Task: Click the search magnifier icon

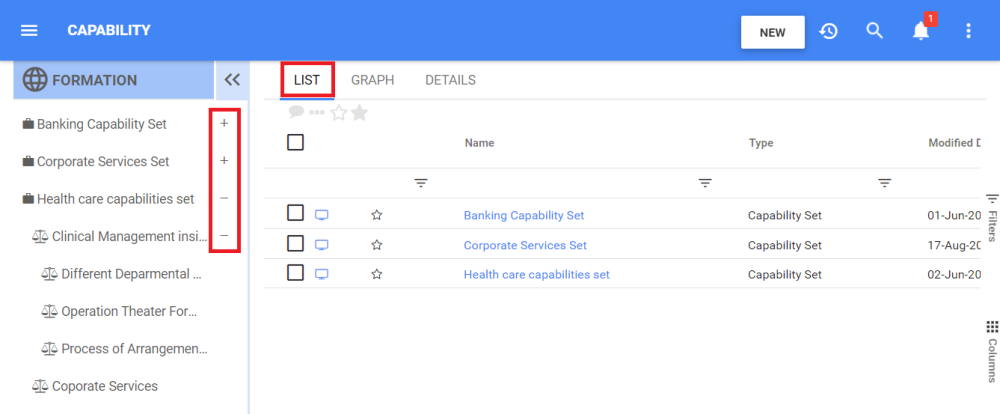Action: point(874,31)
